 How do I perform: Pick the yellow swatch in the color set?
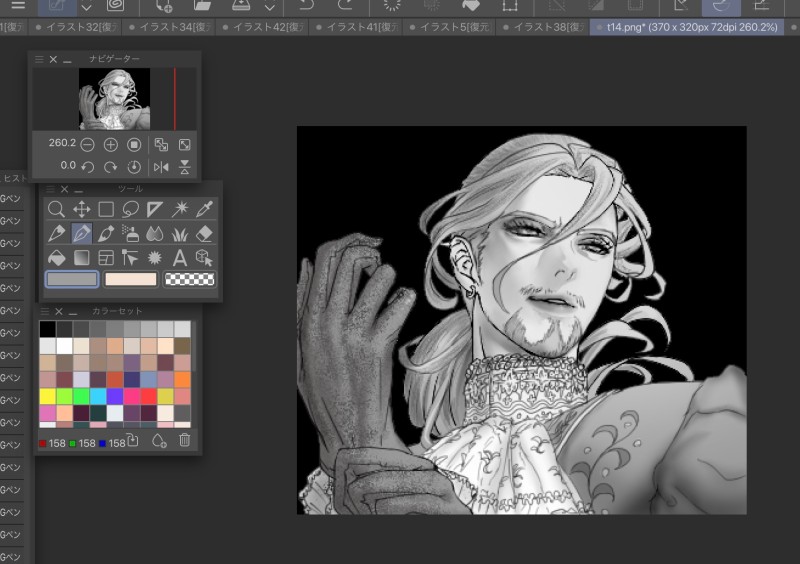point(48,396)
